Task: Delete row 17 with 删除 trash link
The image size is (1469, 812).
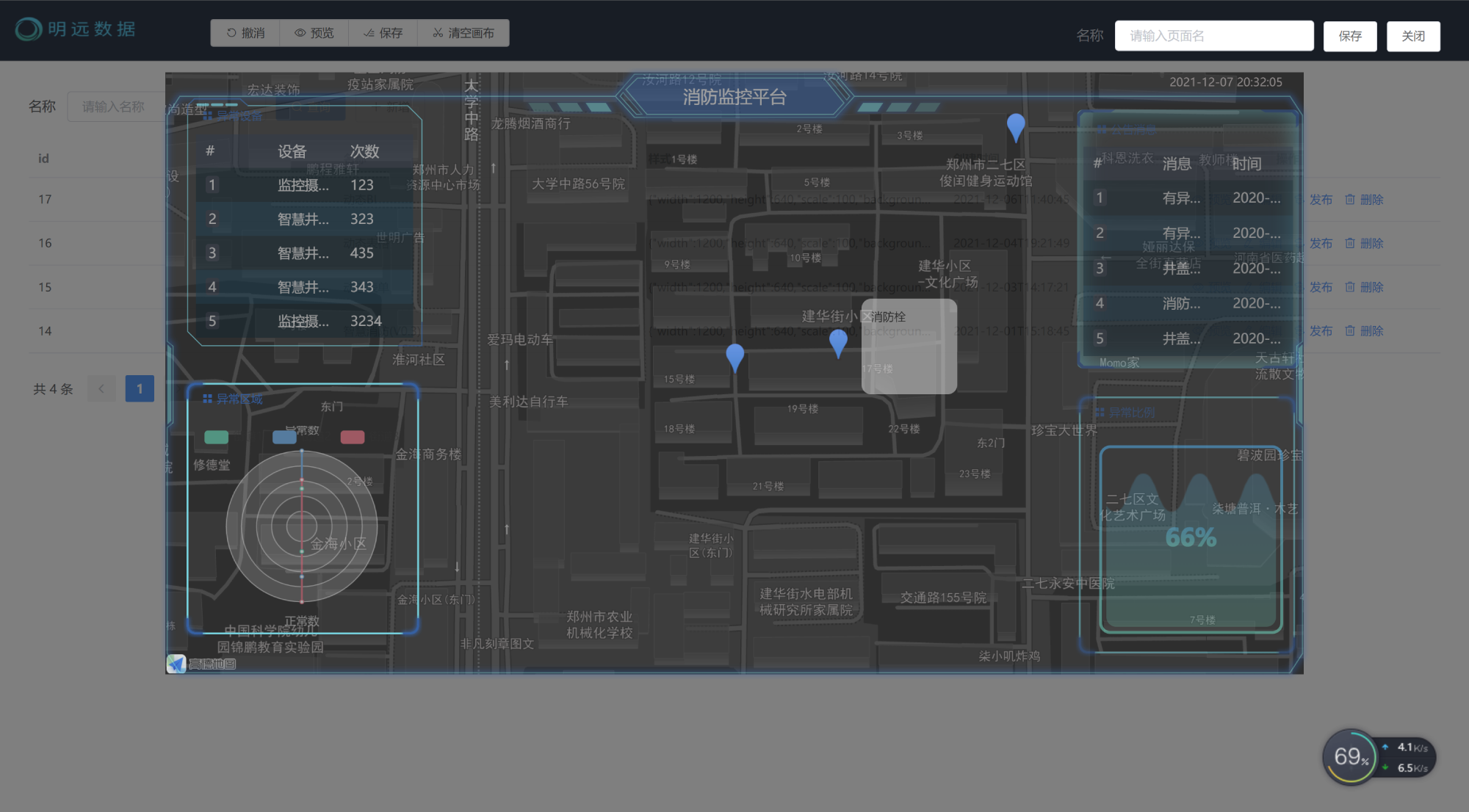Action: tap(1364, 200)
